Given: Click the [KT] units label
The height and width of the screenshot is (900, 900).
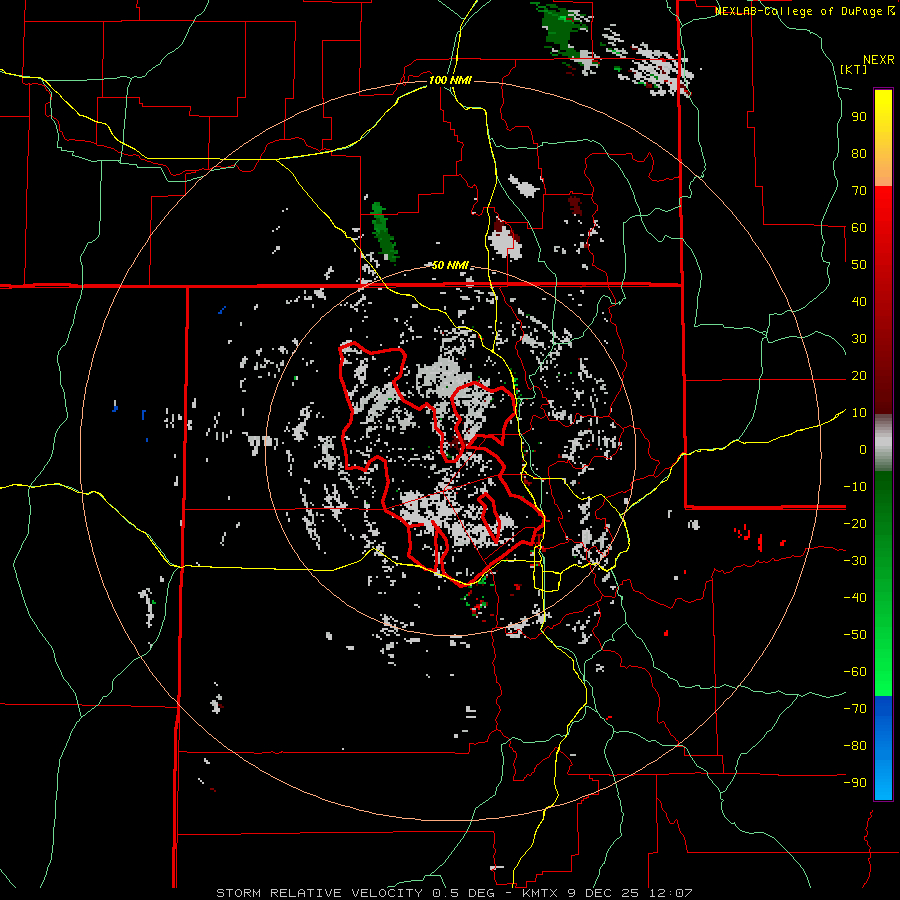Looking at the screenshot, I should click(x=854, y=69).
